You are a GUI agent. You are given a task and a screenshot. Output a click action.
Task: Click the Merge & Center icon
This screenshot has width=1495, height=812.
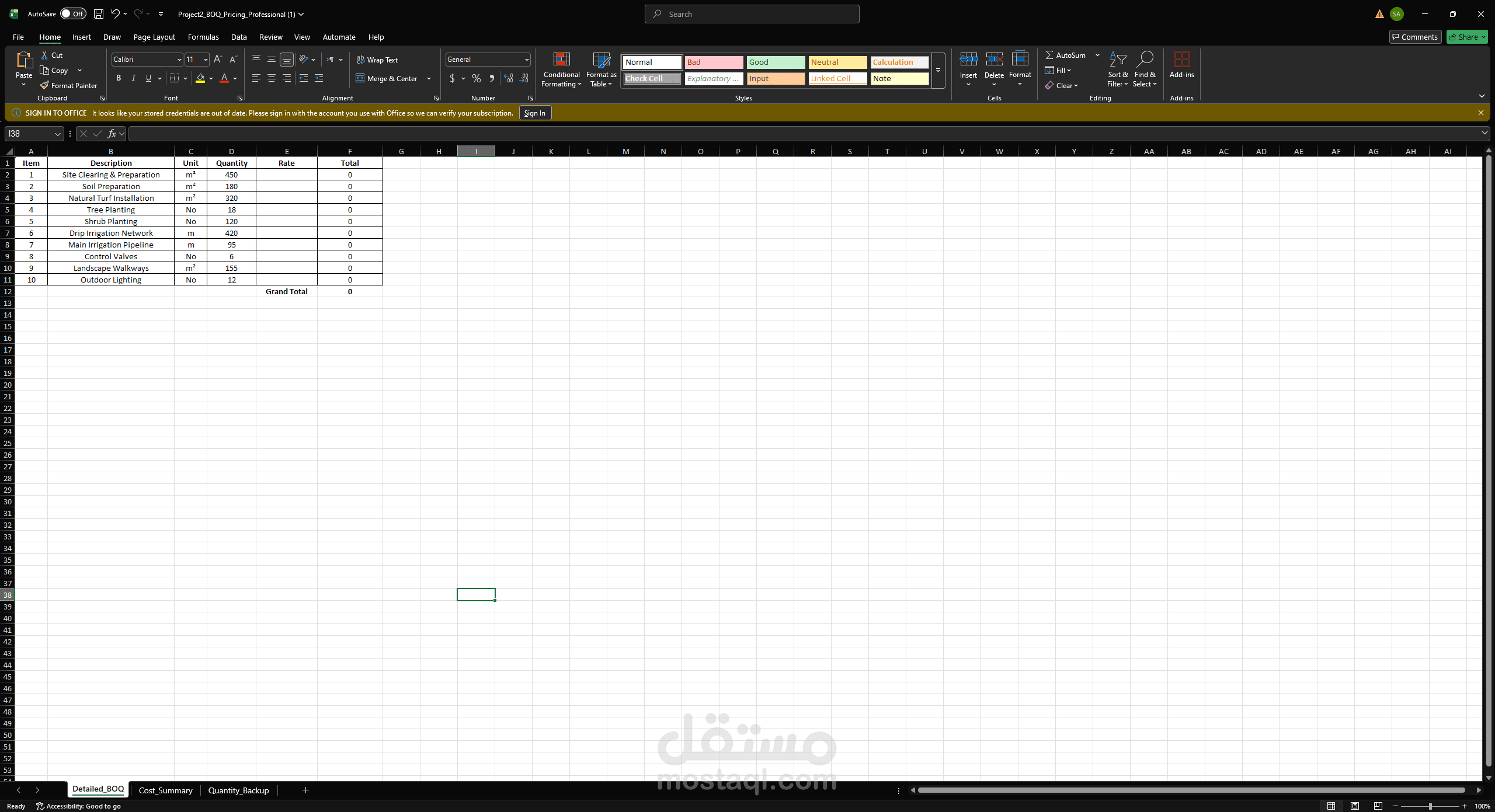click(x=360, y=78)
